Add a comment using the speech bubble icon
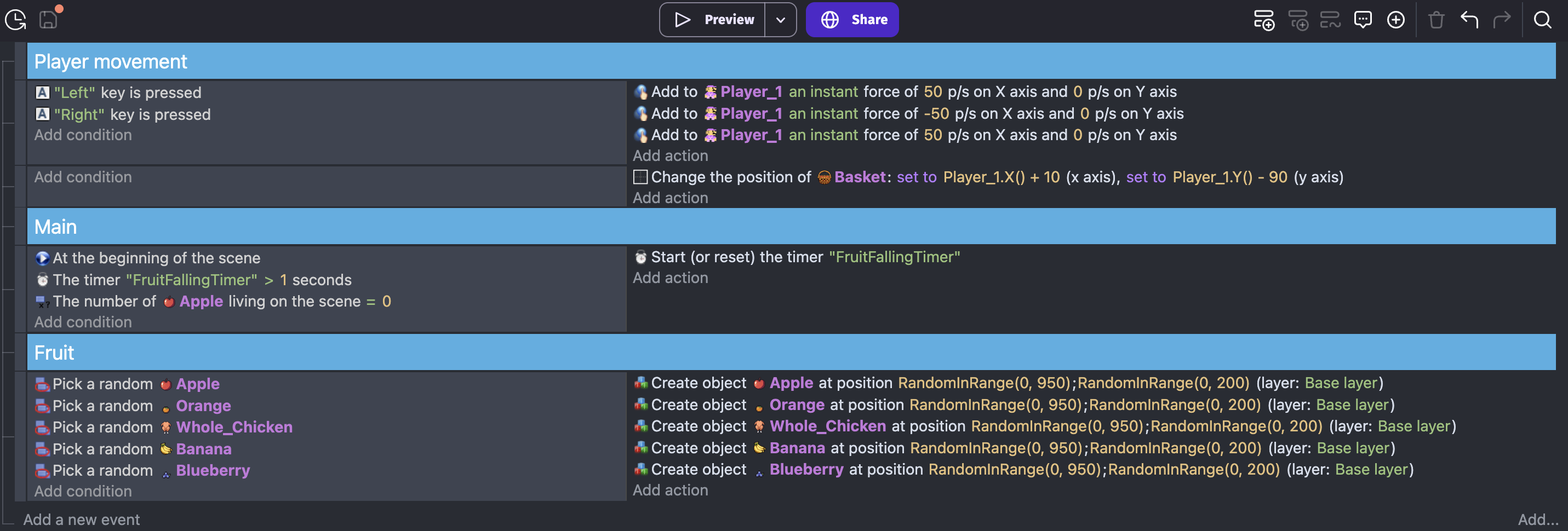1568x531 pixels. (x=1362, y=20)
